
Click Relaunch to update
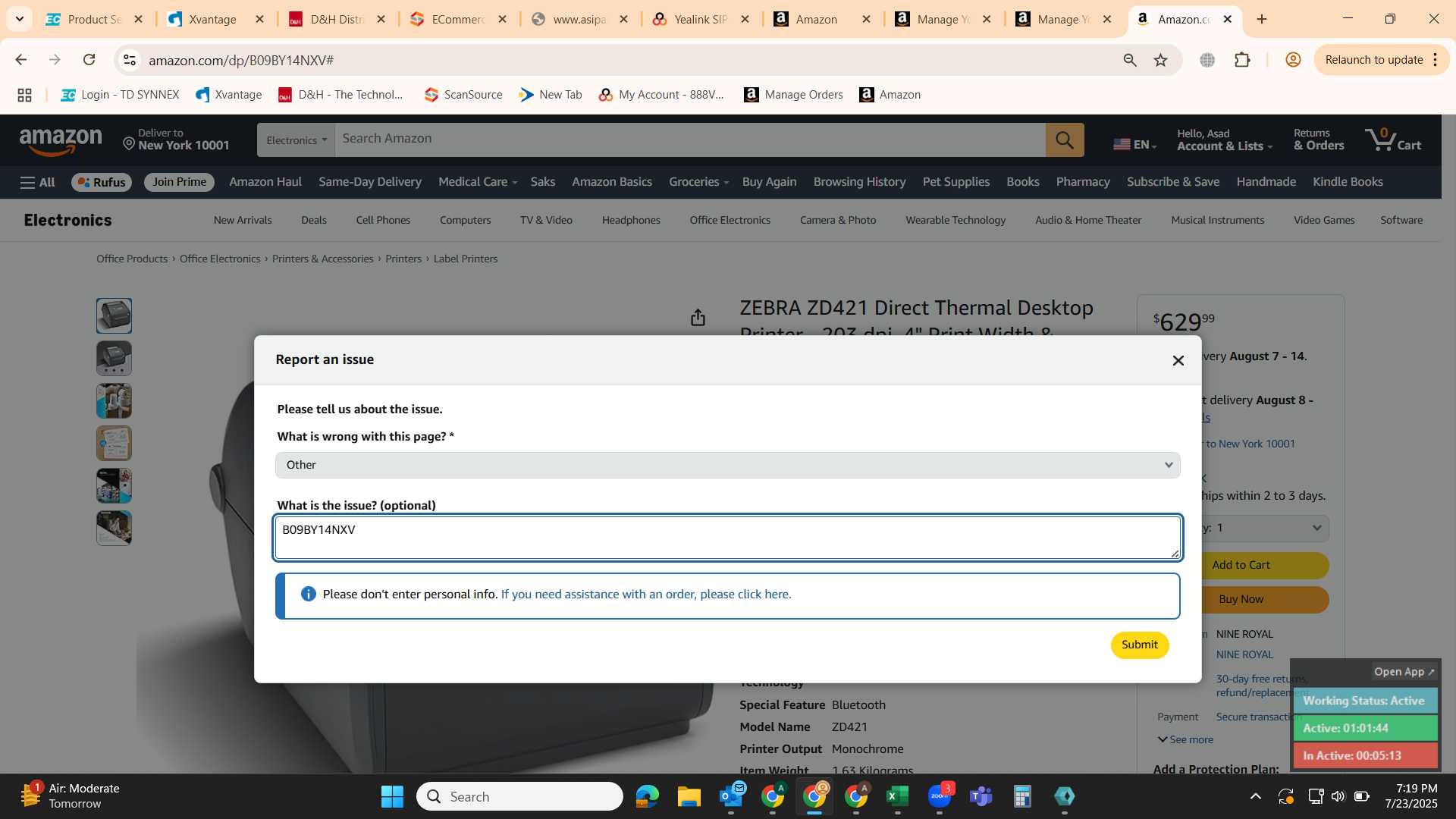(1381, 60)
